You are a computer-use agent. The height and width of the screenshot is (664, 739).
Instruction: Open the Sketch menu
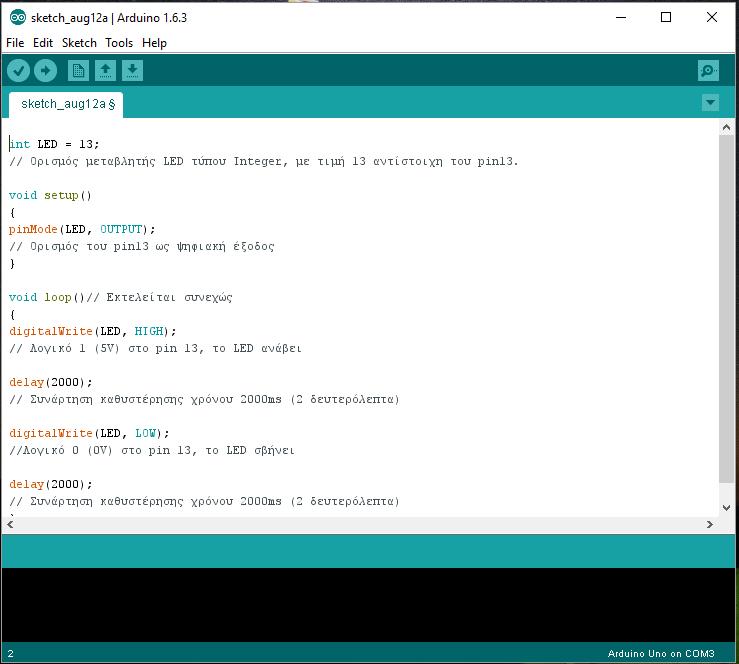(79, 43)
